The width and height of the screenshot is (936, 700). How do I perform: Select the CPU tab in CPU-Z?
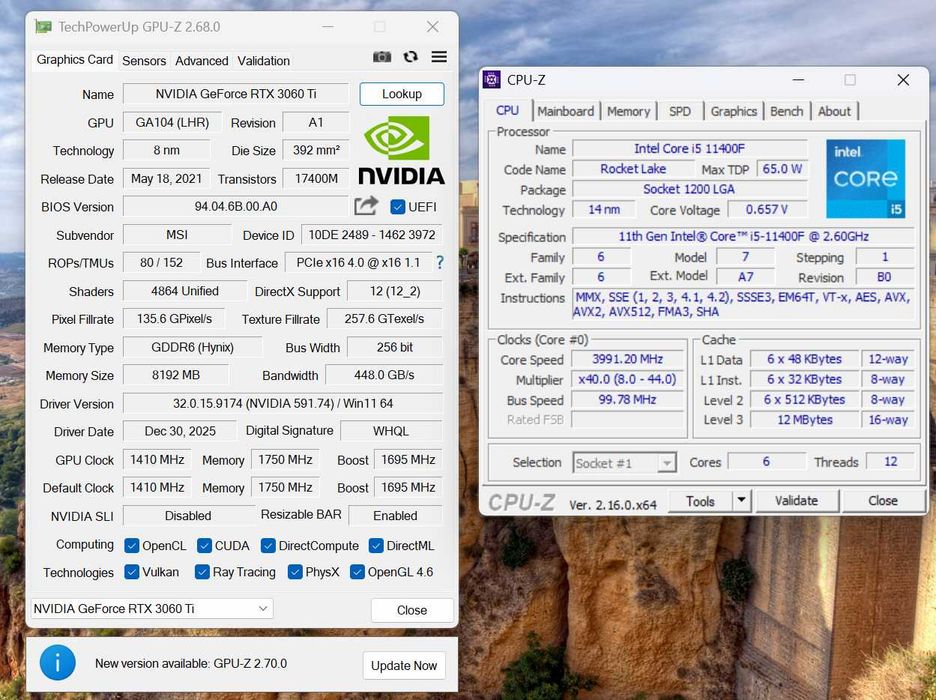click(507, 110)
